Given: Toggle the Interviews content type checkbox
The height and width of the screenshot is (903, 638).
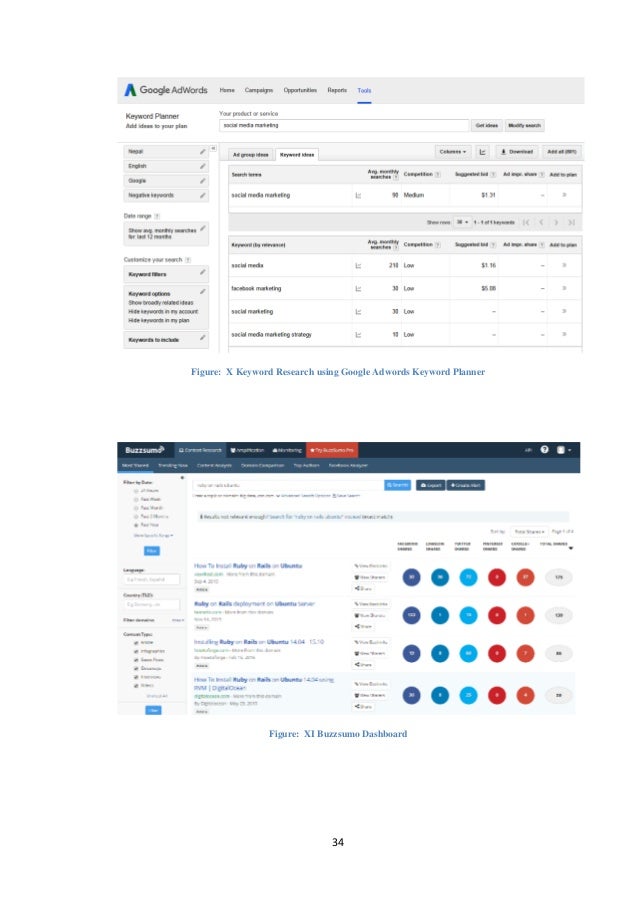Looking at the screenshot, I should pyautogui.click(x=136, y=677).
